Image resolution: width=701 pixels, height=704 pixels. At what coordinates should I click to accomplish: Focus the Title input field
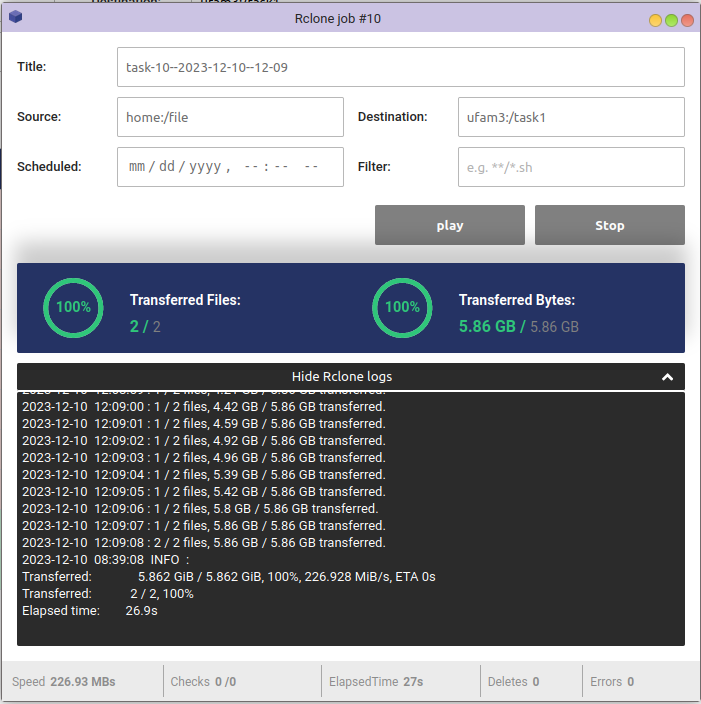tap(401, 67)
